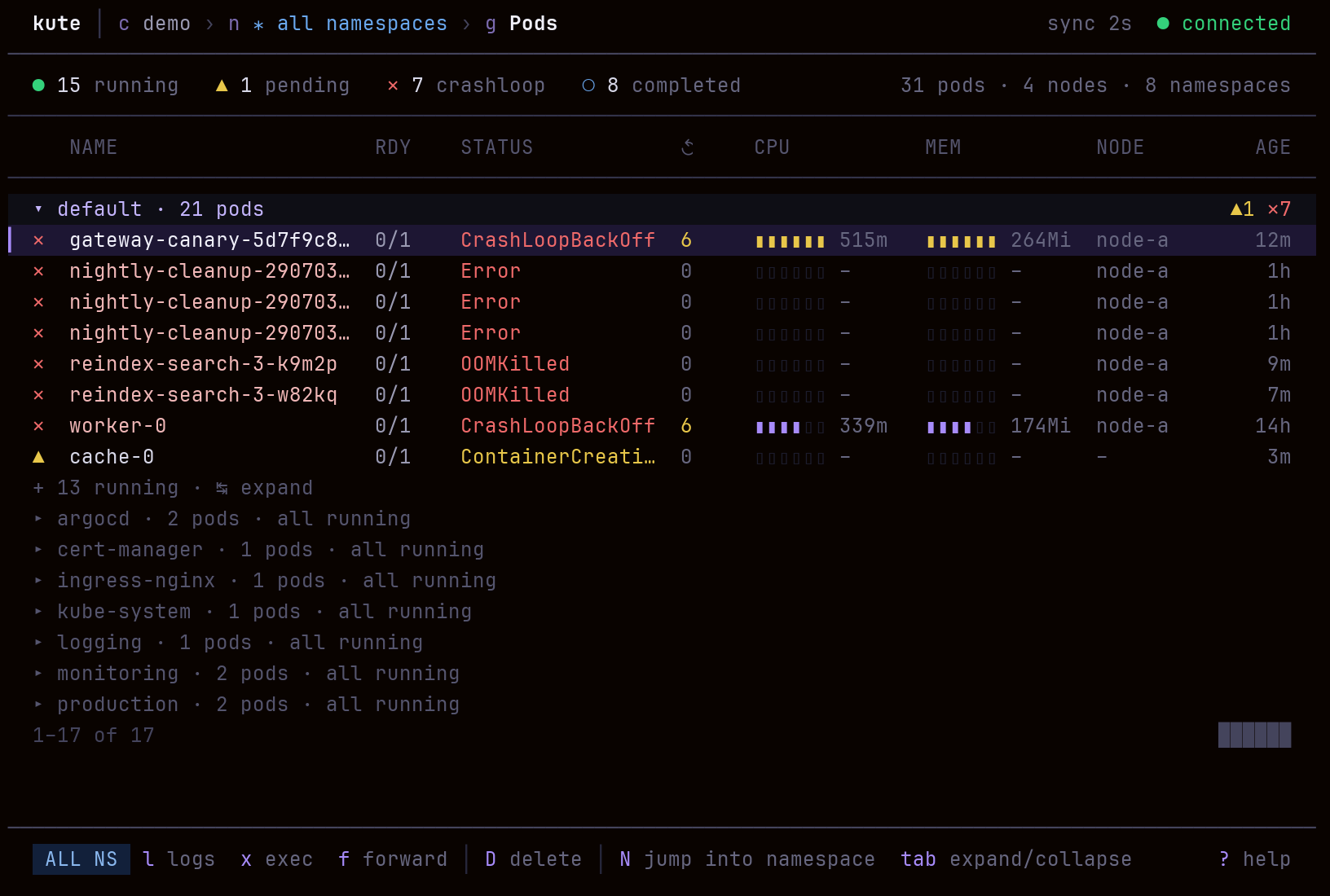The height and width of the screenshot is (896, 1330).
Task: Click the kute app title
Action: click(57, 24)
